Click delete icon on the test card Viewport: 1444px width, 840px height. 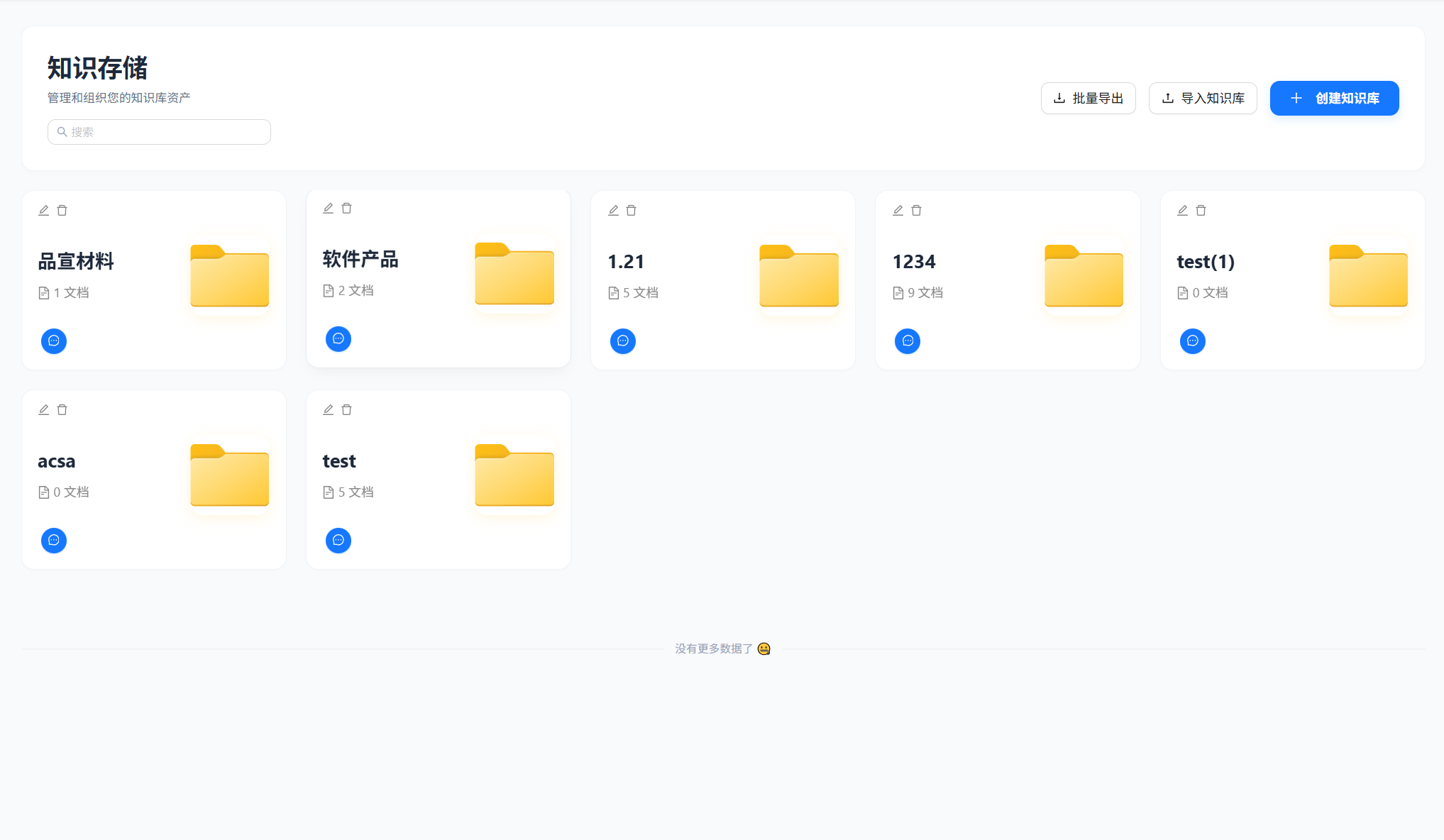coord(346,409)
